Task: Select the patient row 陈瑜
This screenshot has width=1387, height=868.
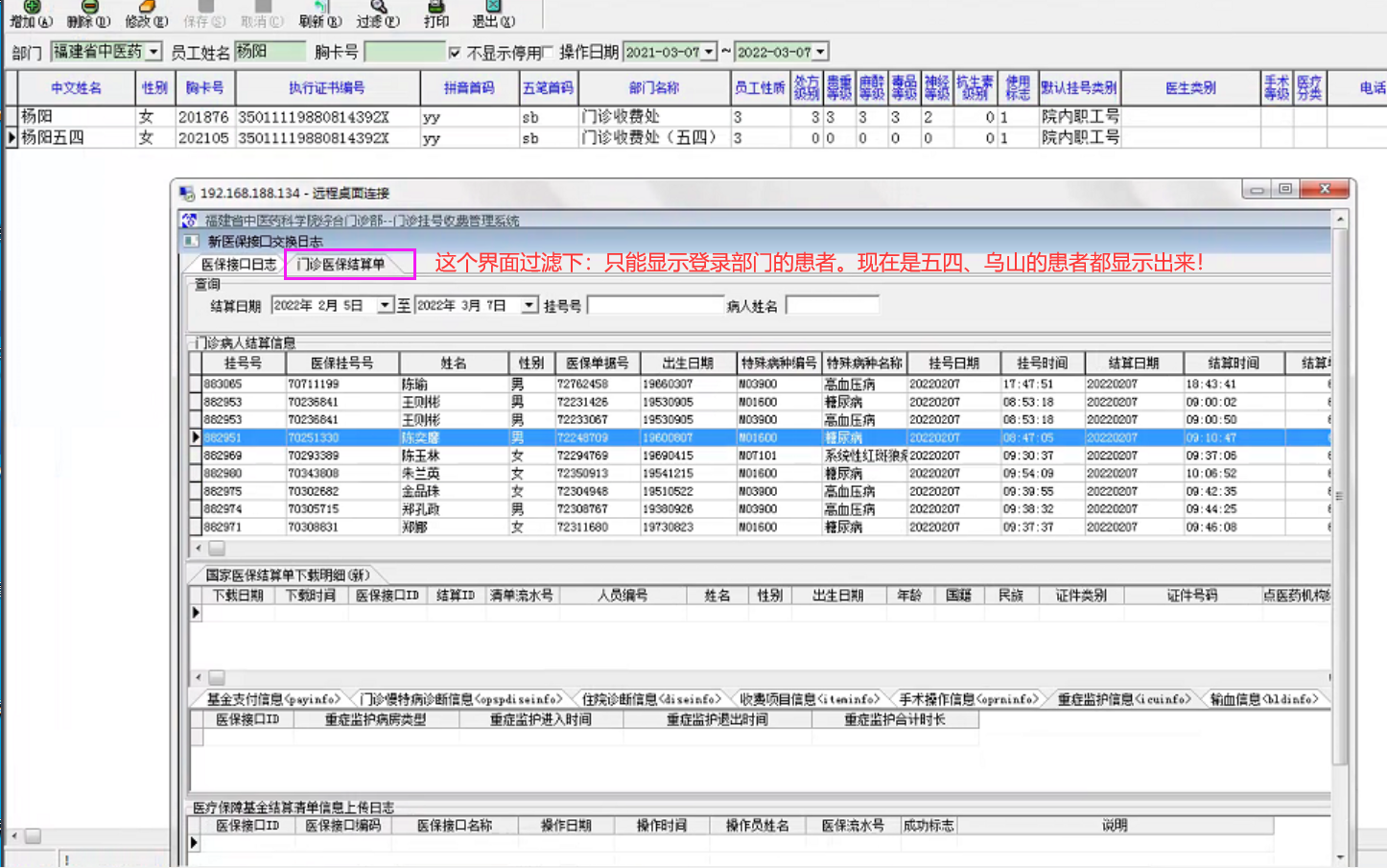Action: pos(760,384)
